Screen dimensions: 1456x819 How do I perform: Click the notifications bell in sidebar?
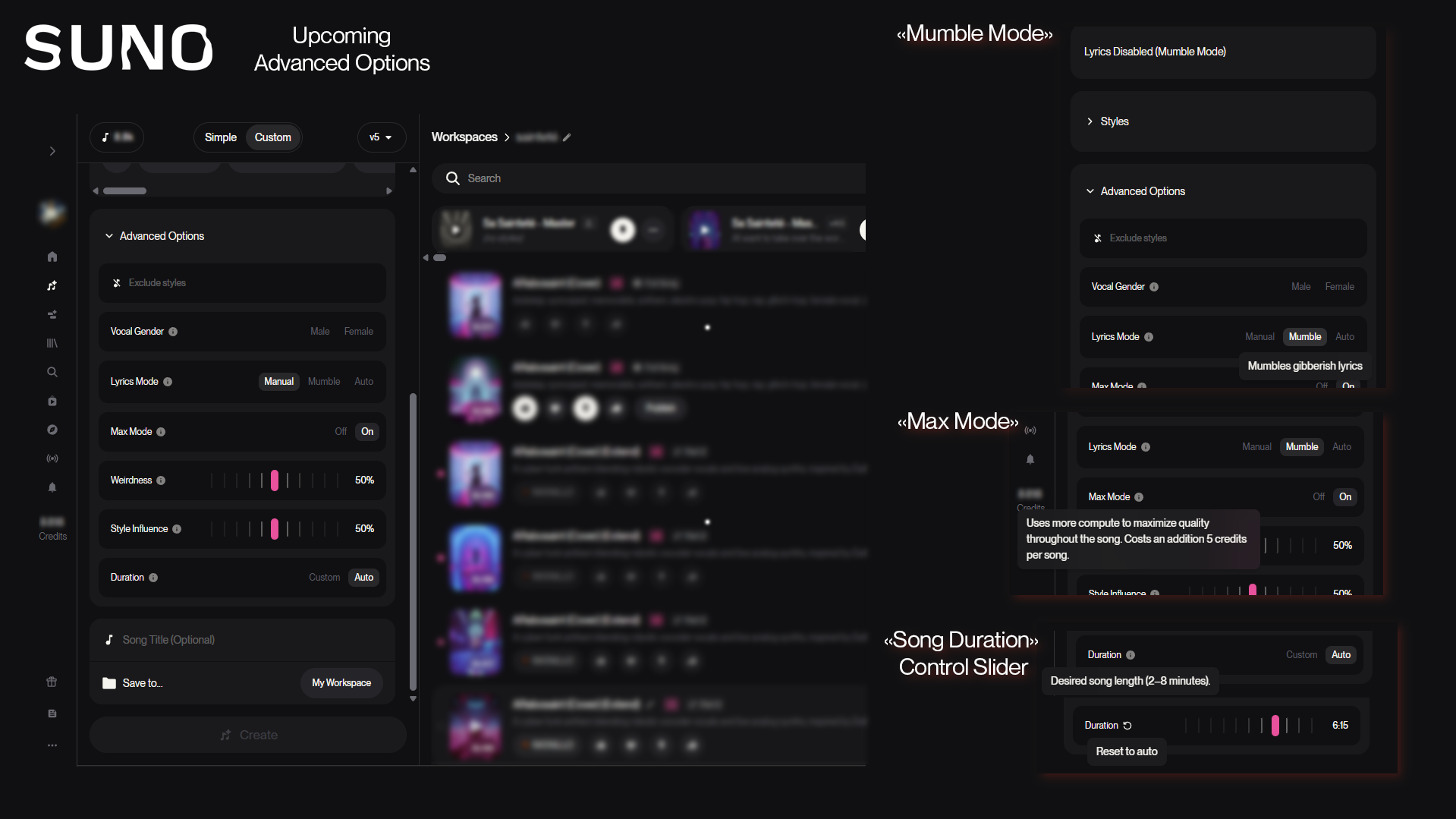click(x=52, y=487)
